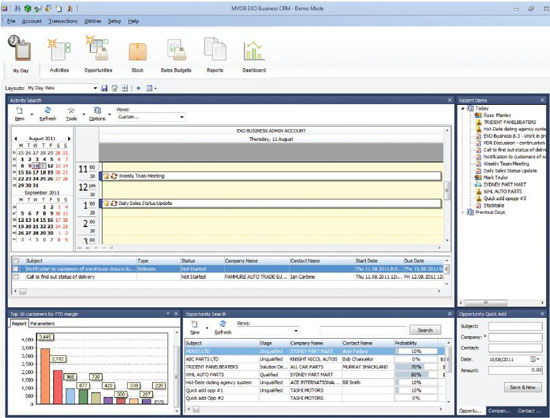Image resolution: width=550 pixels, height=418 pixels.
Task: Open date picker calendar icon in Quick Add
Action: click(533, 359)
